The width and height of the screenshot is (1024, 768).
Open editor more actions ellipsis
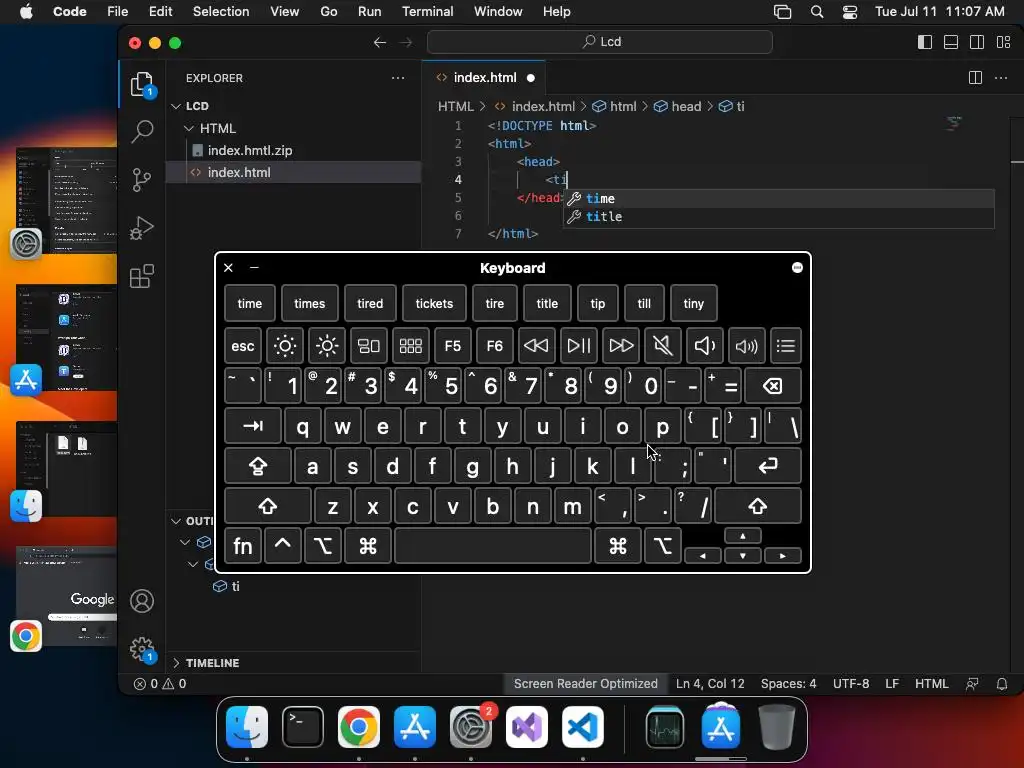click(1000, 78)
